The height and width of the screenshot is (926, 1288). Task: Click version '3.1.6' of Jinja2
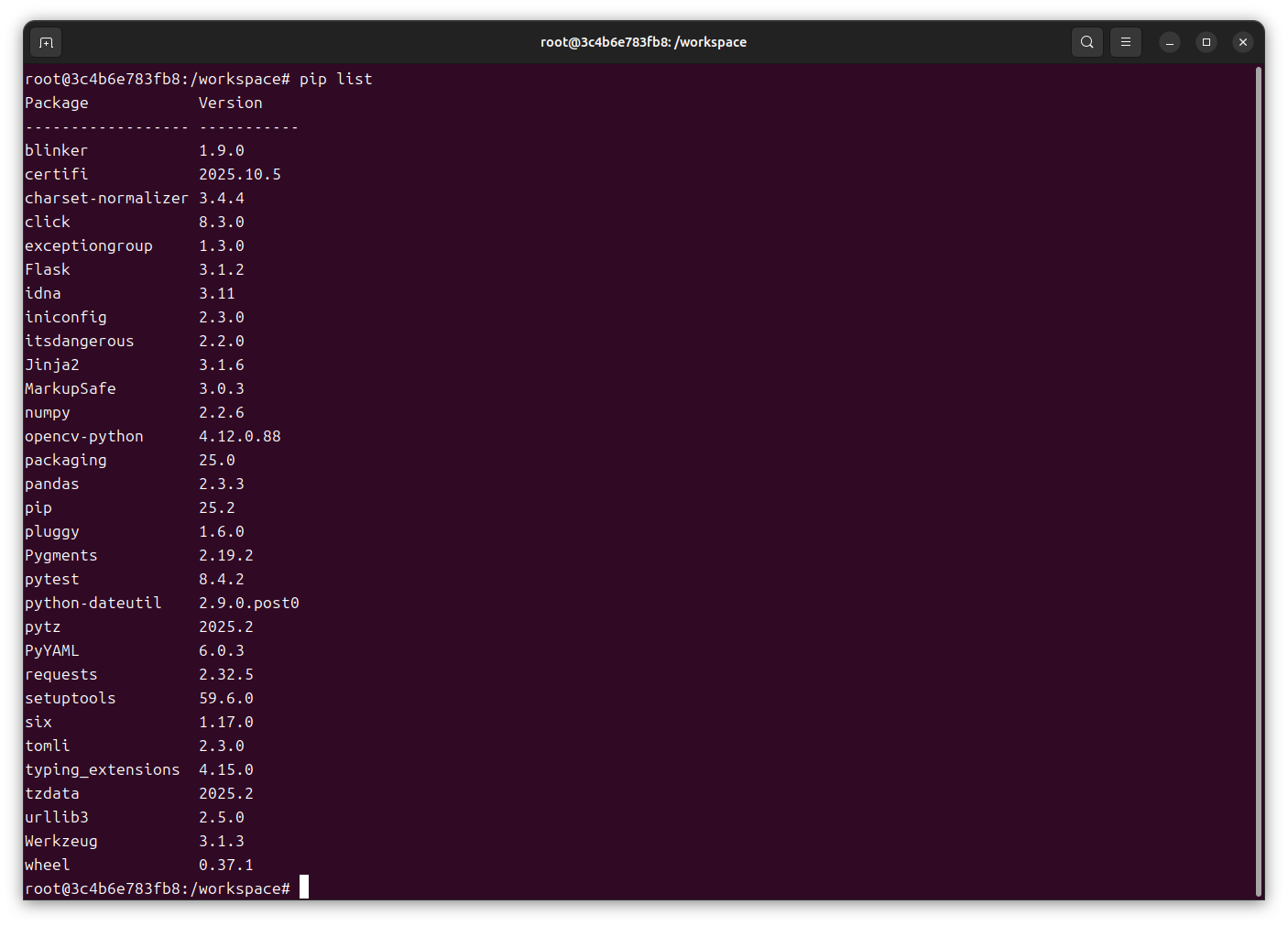pyautogui.click(x=222, y=365)
